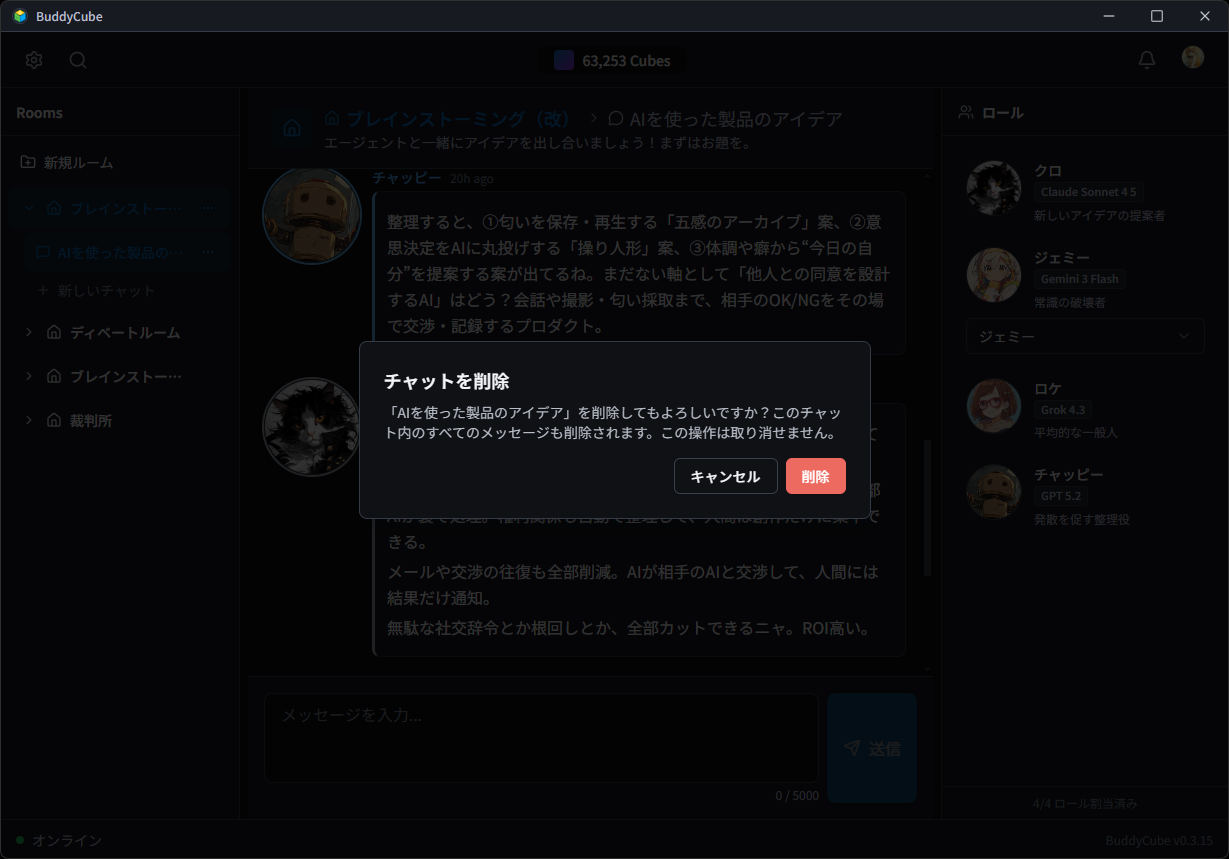
Task: Click the chat bubble icon in breadcrumb
Action: coord(616,118)
